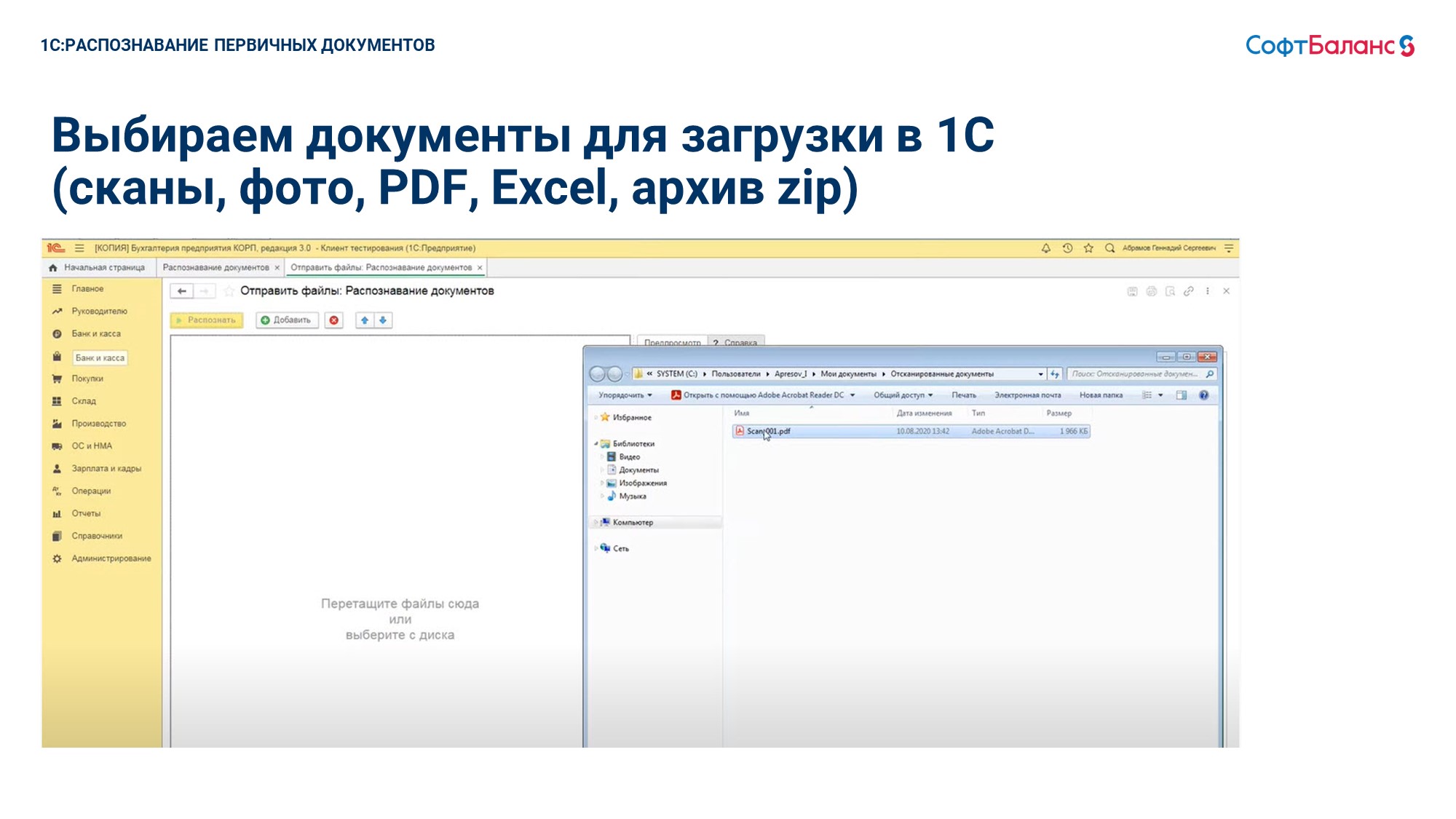1456x819 pixels.
Task: Open the Покупки section
Action: coord(87,379)
